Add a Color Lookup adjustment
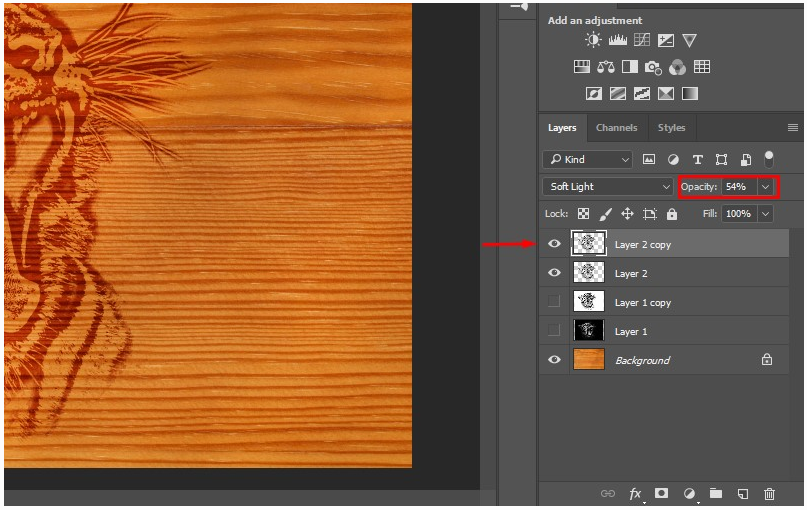Image resolution: width=807 pixels, height=510 pixels. (x=701, y=66)
